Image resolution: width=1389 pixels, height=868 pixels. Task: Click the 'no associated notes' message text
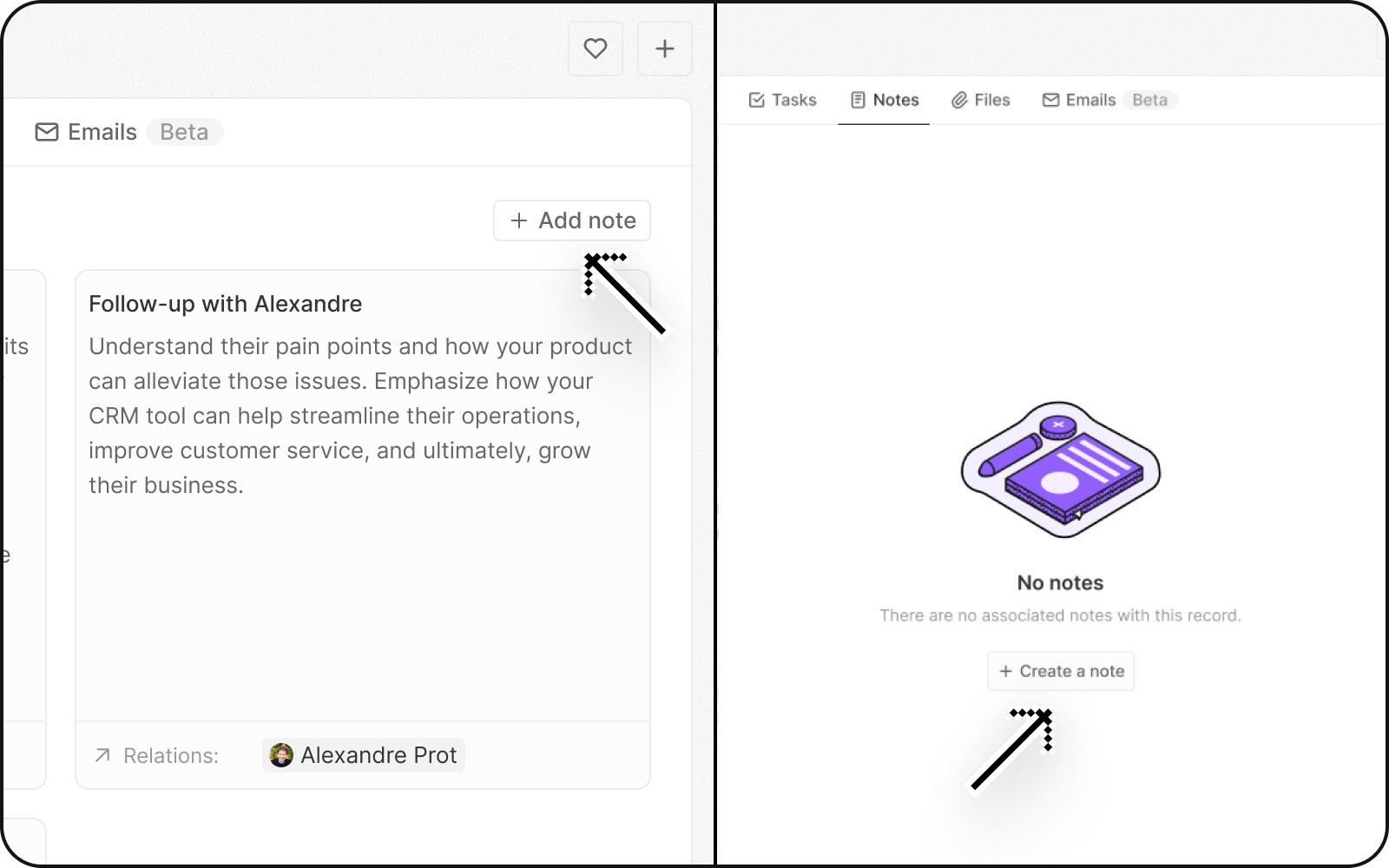pyautogui.click(x=1060, y=615)
